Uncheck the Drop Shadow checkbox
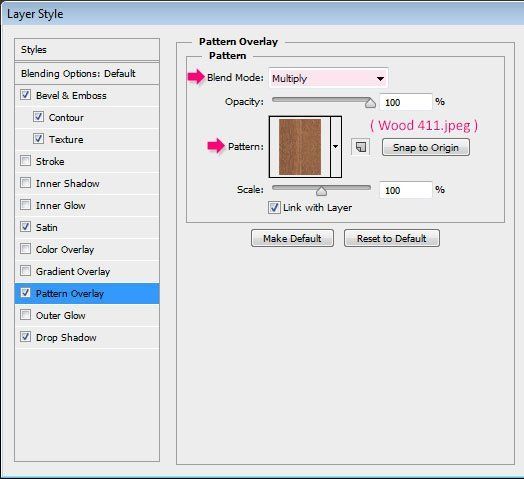 click(x=25, y=337)
